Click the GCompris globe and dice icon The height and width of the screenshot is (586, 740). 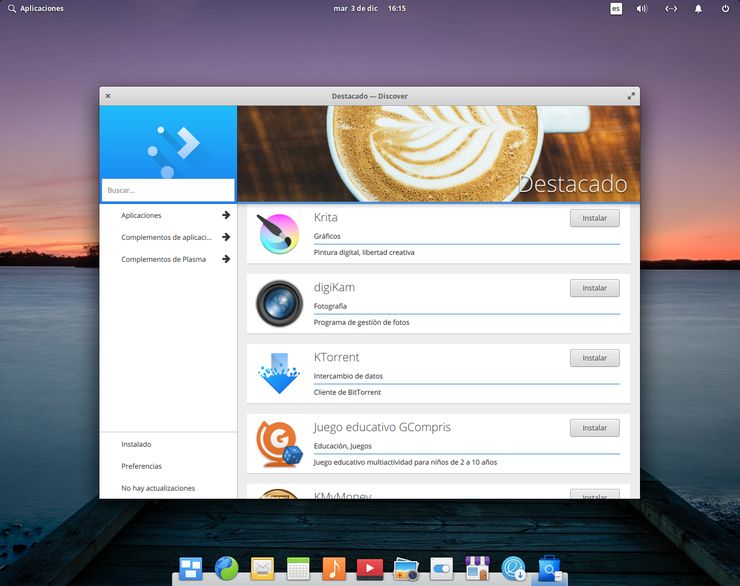(279, 444)
